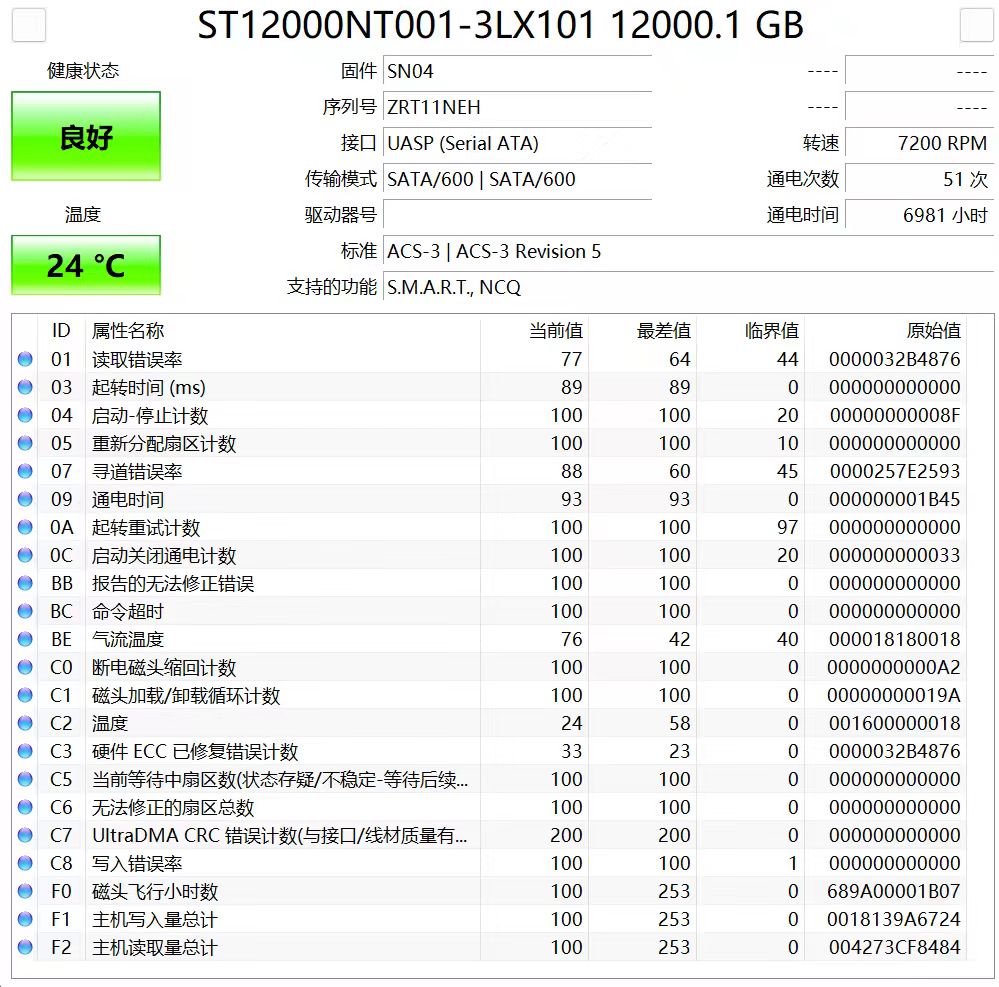999x987 pixels.
Task: Click the status icon for 气流温度
Action: 25,639
